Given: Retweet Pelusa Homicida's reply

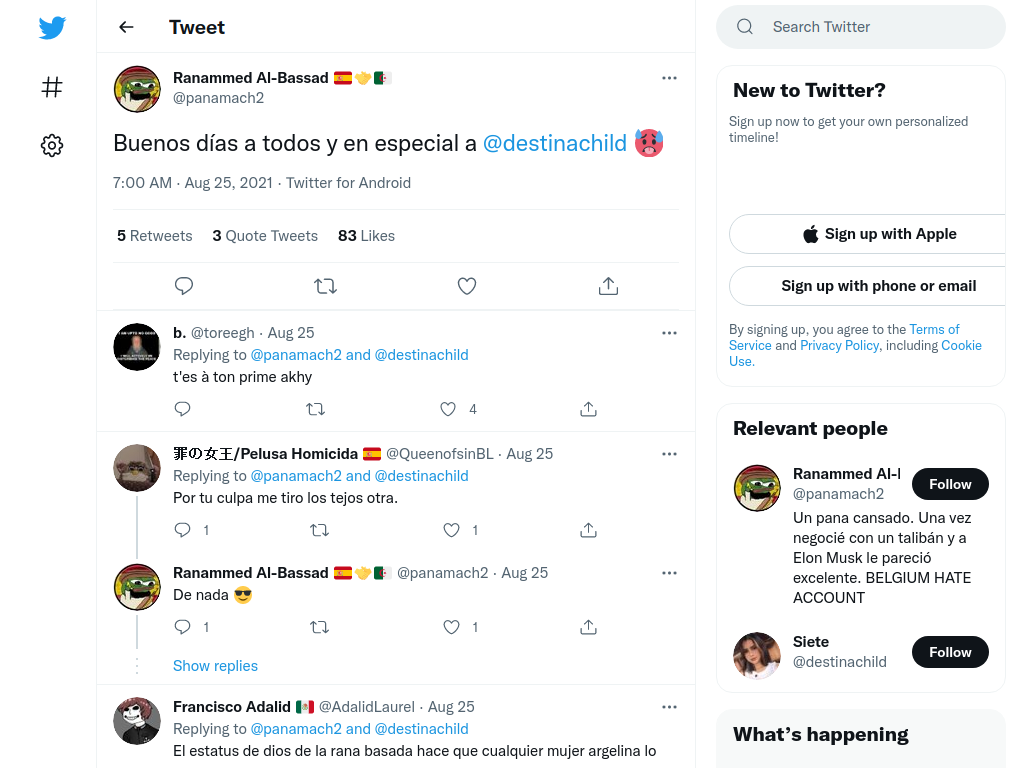Looking at the screenshot, I should tap(319, 530).
